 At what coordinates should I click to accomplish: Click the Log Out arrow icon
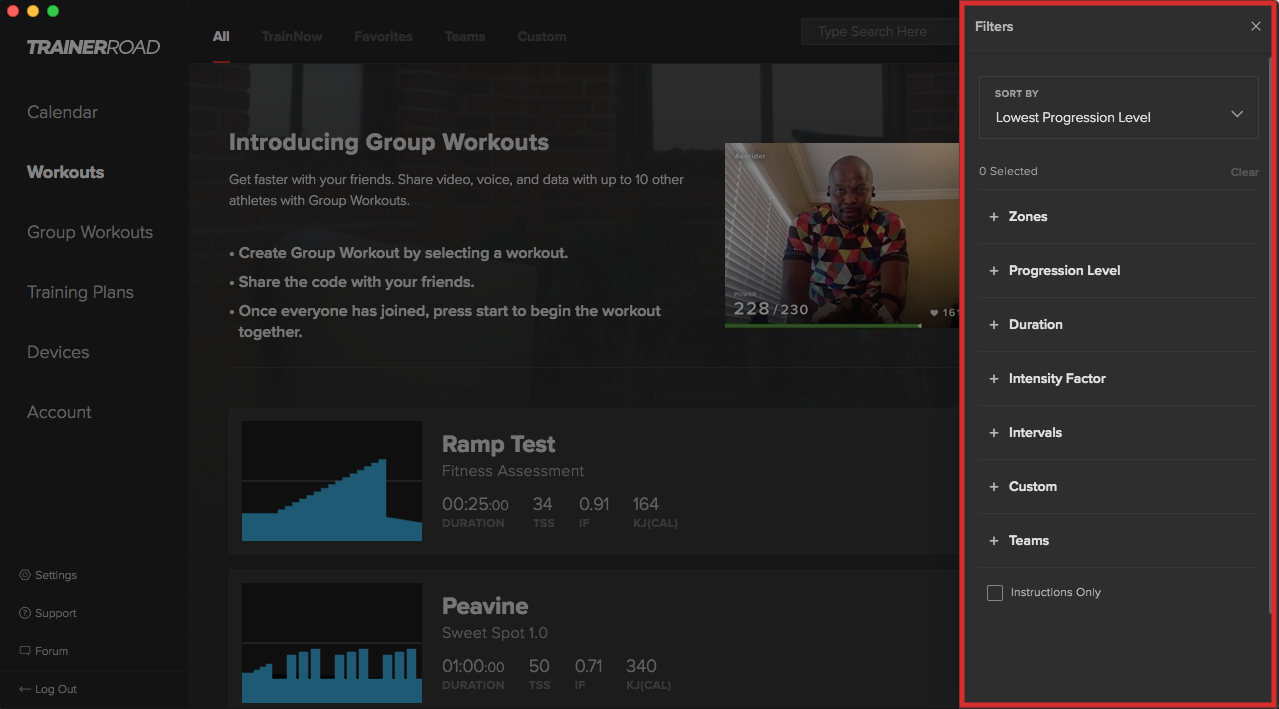coord(25,689)
